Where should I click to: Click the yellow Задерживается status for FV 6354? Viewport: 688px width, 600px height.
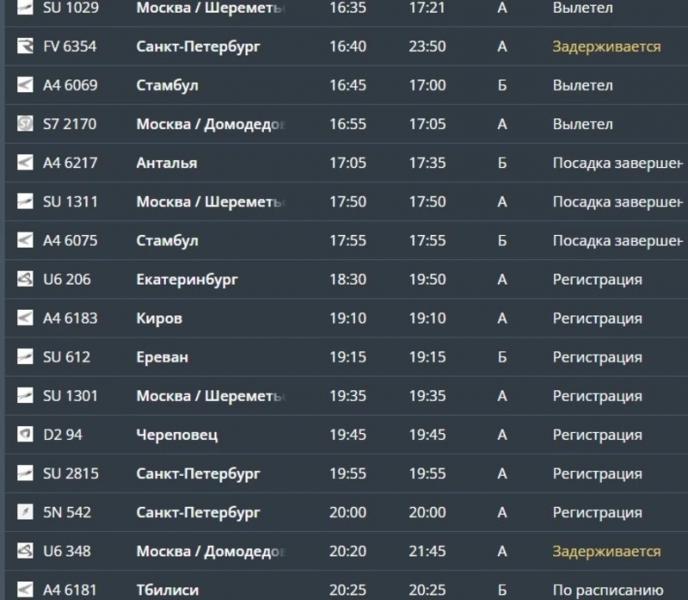click(606, 47)
